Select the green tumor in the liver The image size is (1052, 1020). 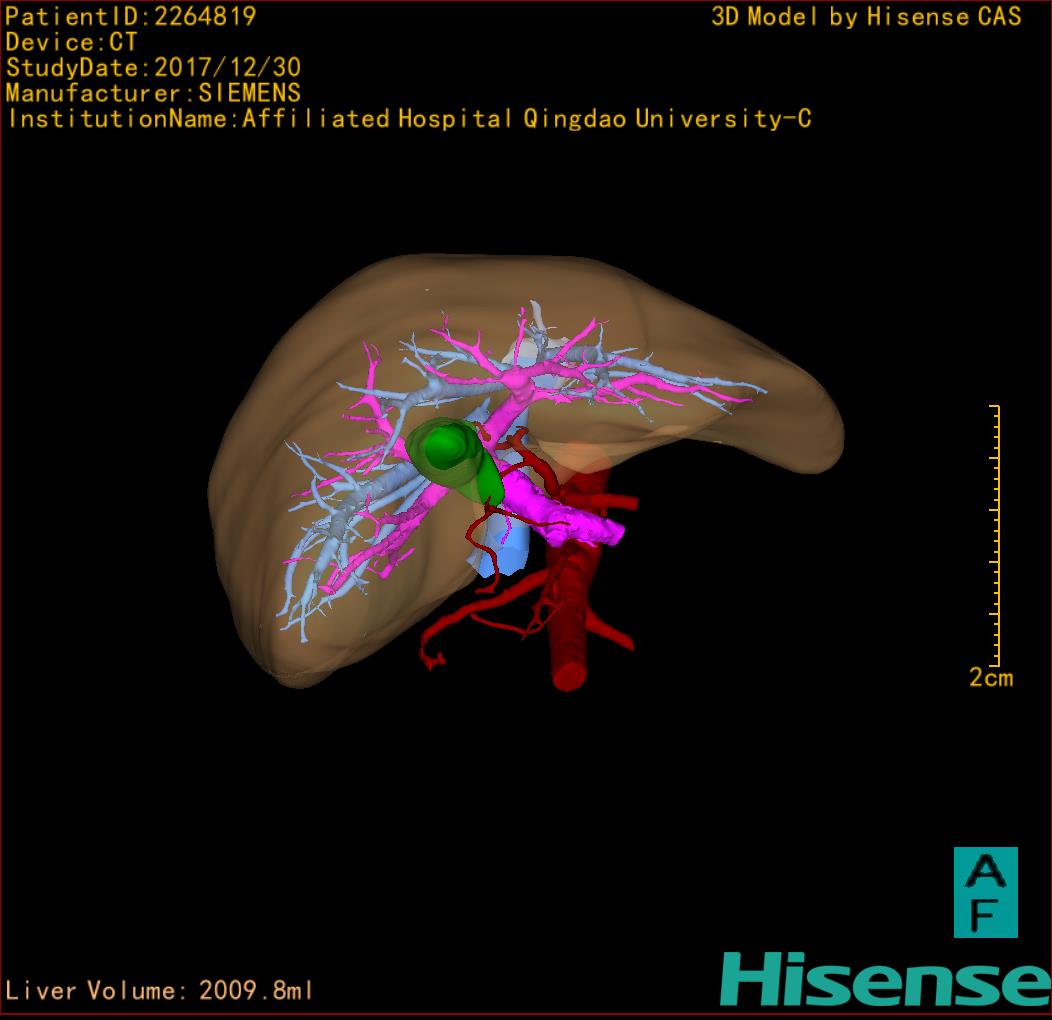[x=455, y=460]
